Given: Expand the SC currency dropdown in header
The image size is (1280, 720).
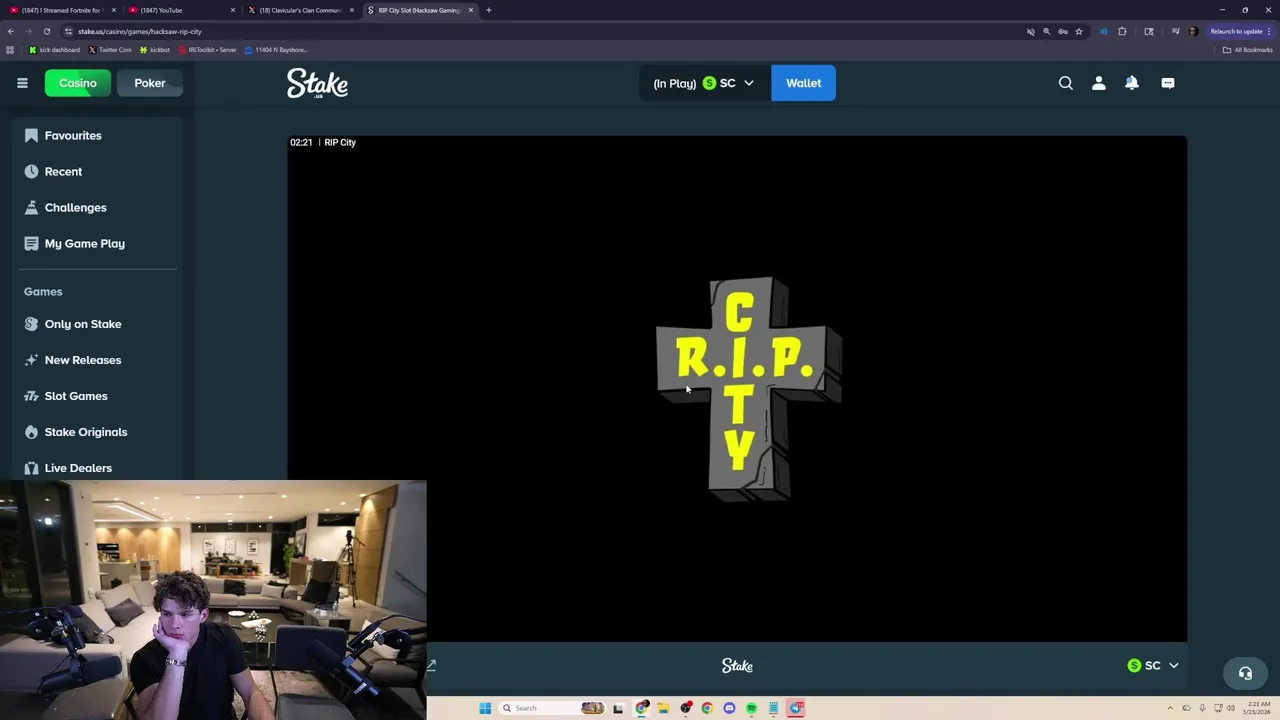Looking at the screenshot, I should point(704,83).
